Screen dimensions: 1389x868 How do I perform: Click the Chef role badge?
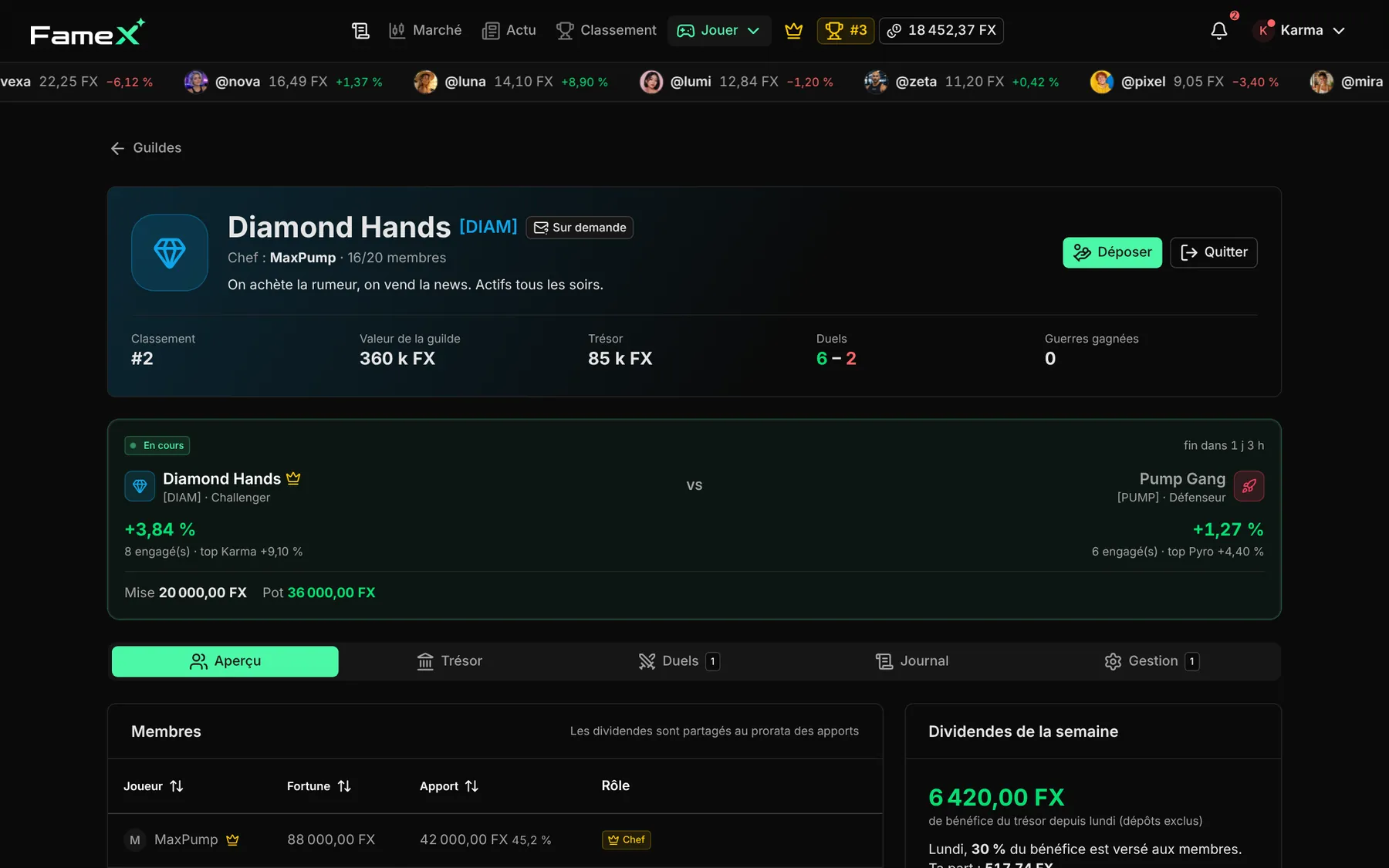(627, 839)
